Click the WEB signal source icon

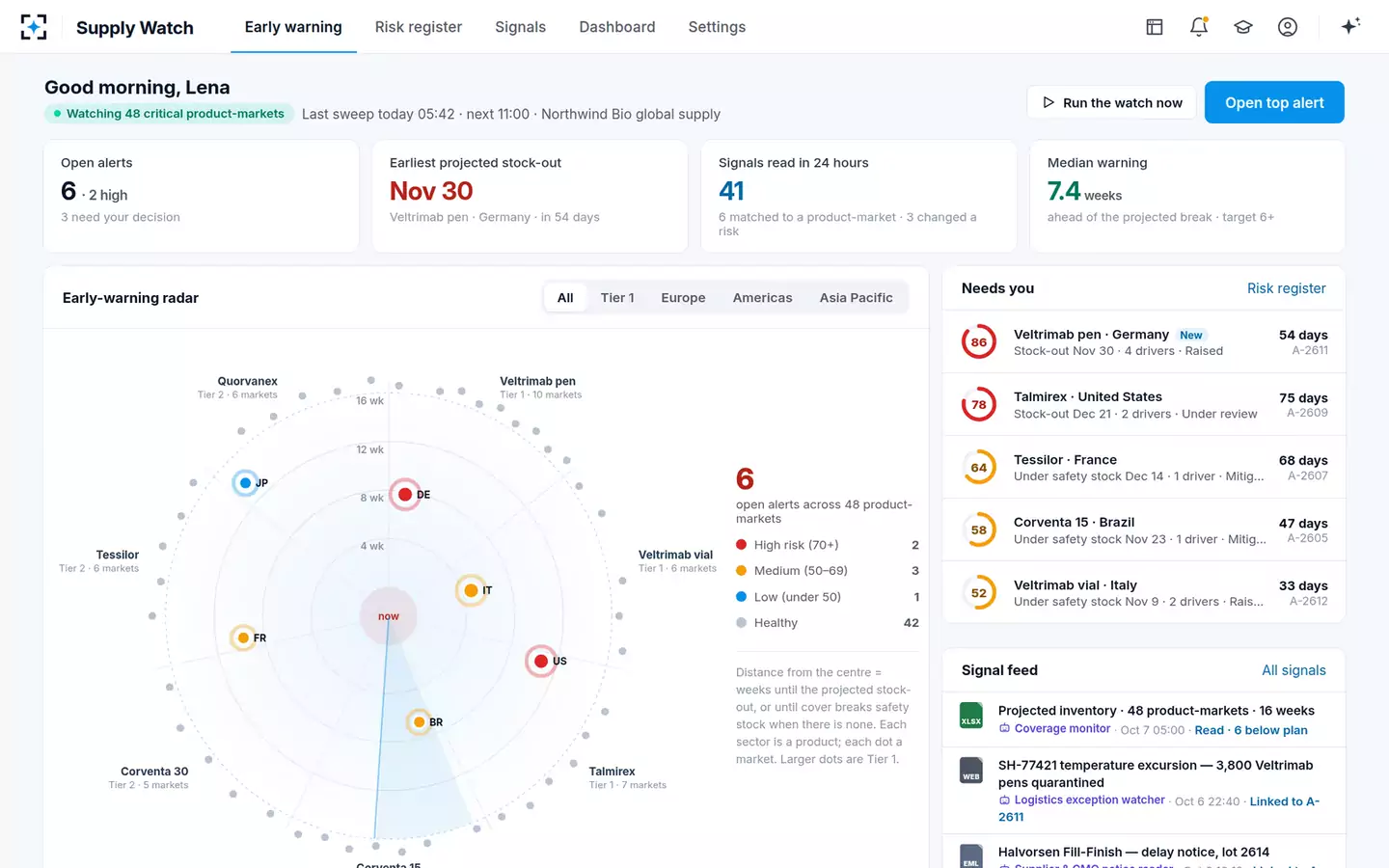971,771
